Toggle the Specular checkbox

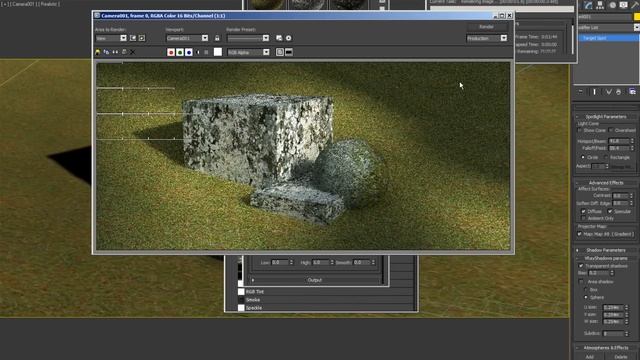pyautogui.click(x=610, y=211)
